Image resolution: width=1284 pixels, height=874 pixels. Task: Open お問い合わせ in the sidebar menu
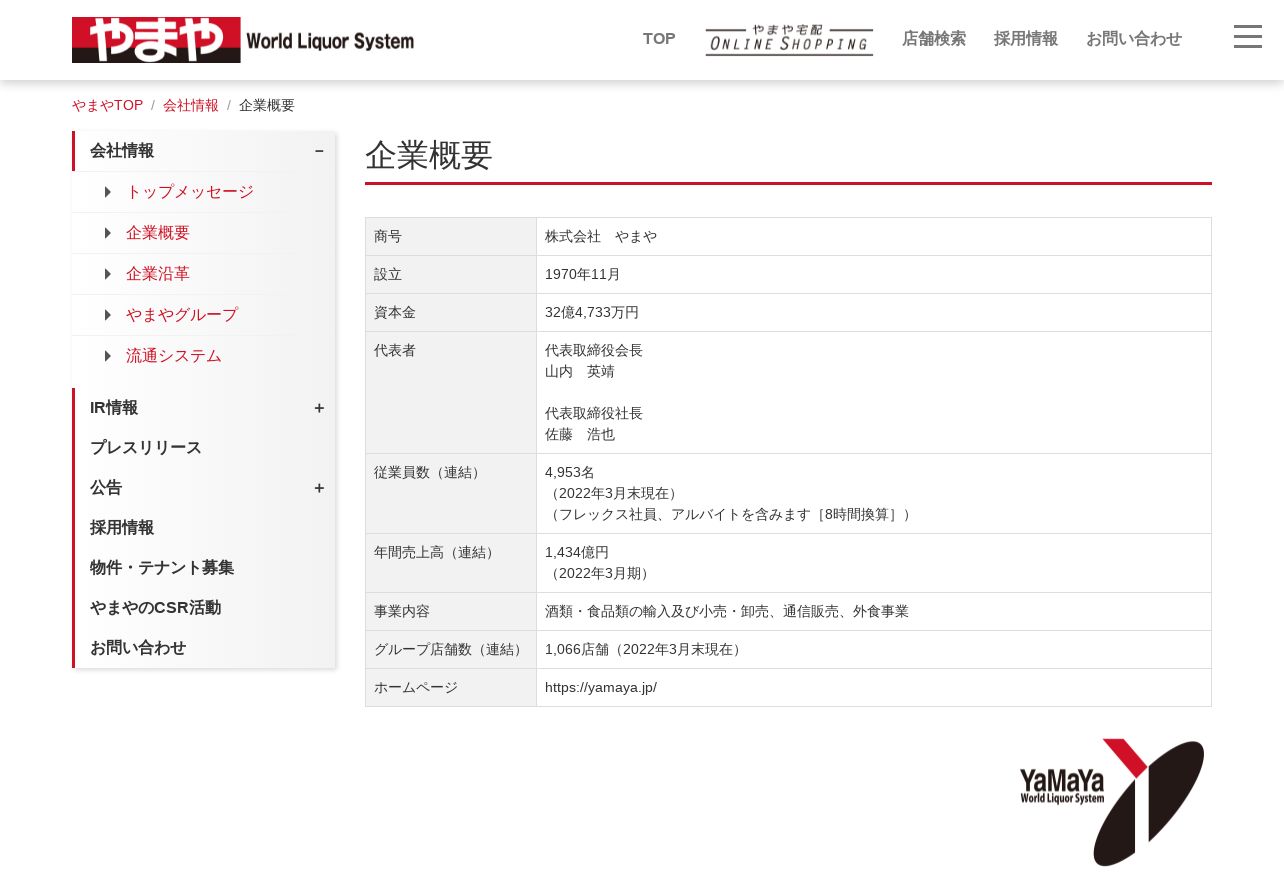pyautogui.click(x=138, y=648)
